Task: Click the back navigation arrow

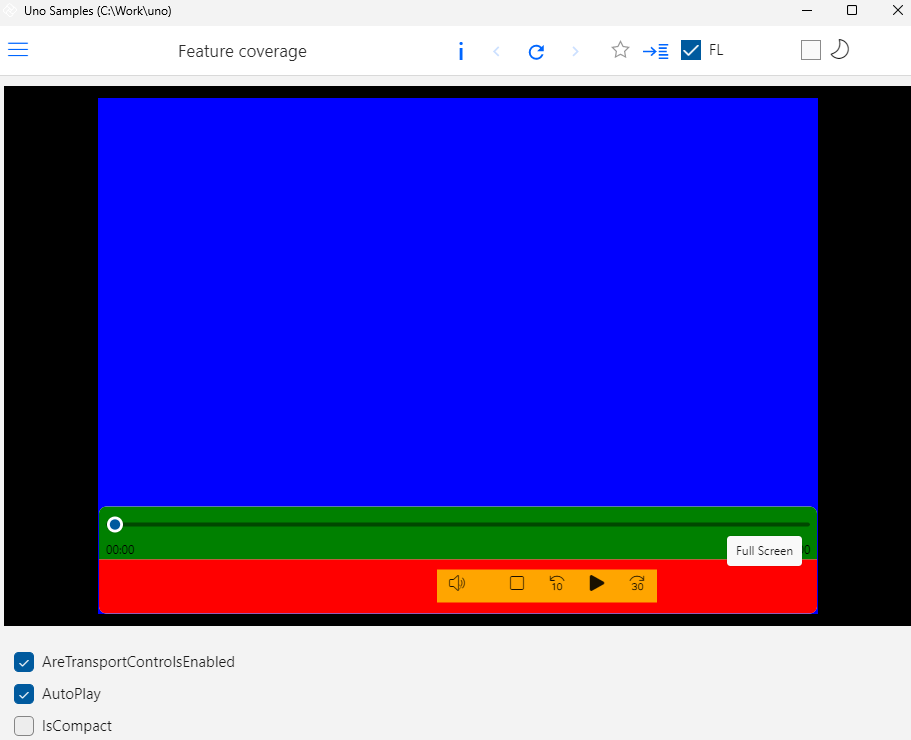Action: (497, 51)
